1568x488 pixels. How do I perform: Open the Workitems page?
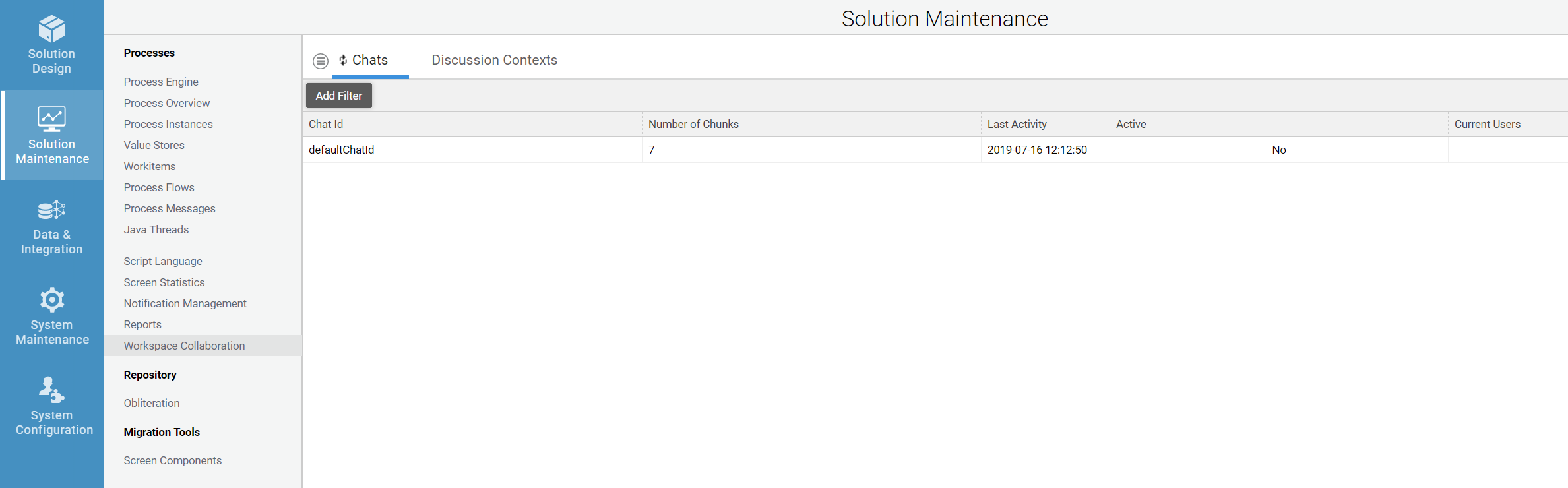click(150, 166)
